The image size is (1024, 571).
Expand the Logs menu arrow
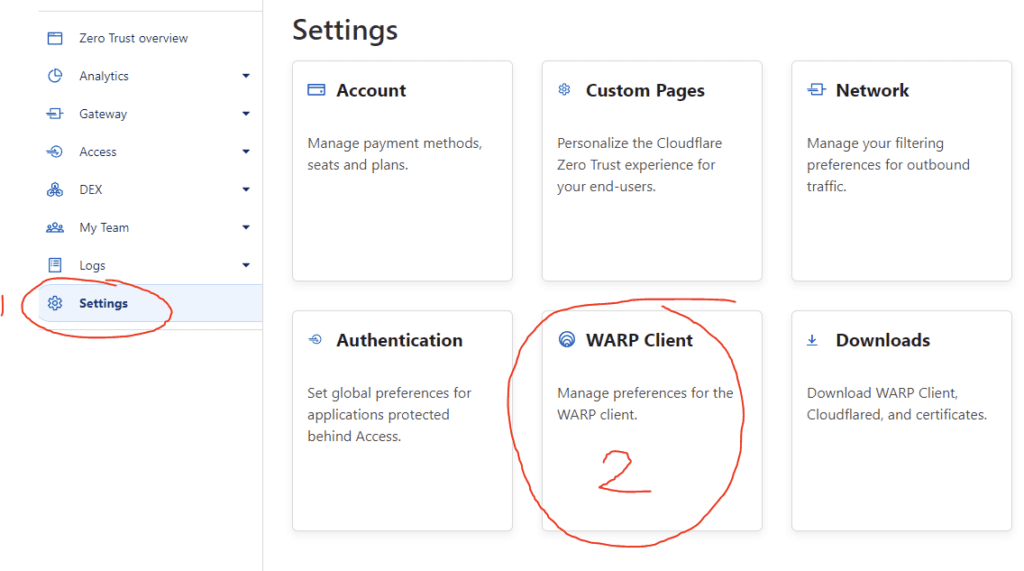[x=246, y=265]
